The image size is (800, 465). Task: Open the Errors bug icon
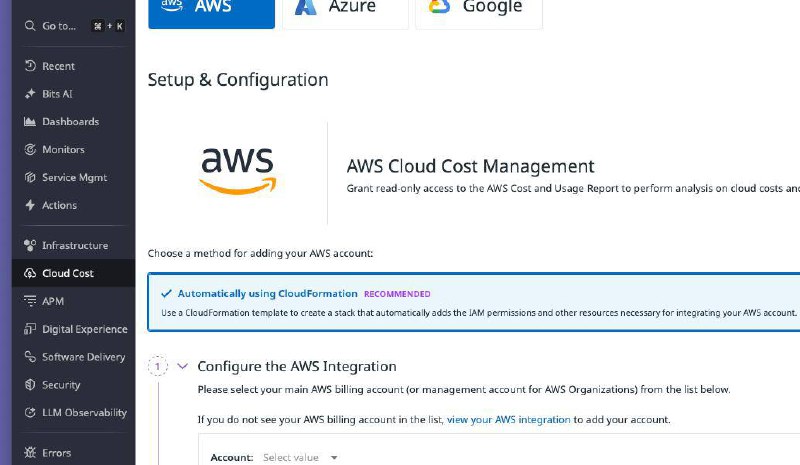click(x=30, y=453)
